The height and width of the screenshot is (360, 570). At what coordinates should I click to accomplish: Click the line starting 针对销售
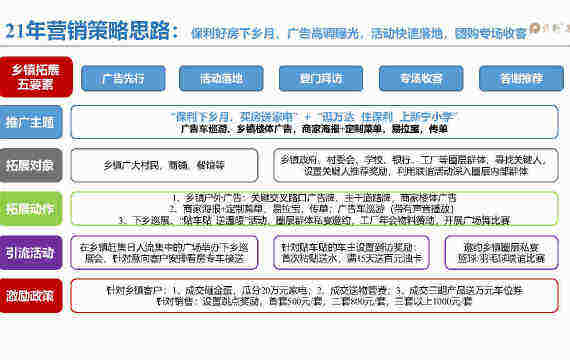click(314, 301)
